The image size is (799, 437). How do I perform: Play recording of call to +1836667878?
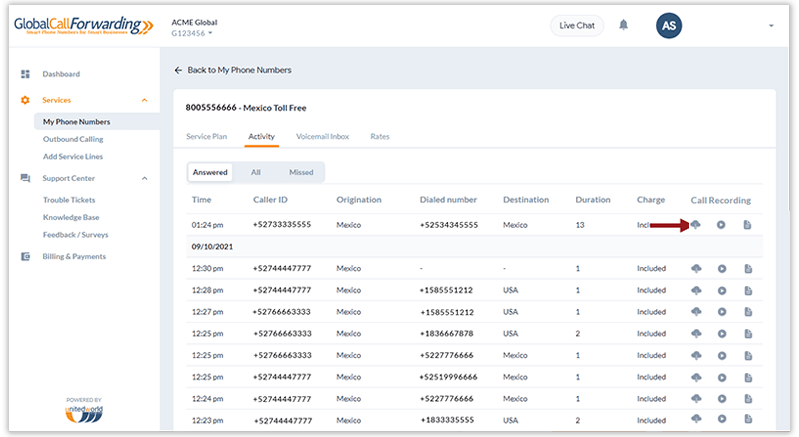click(722, 334)
